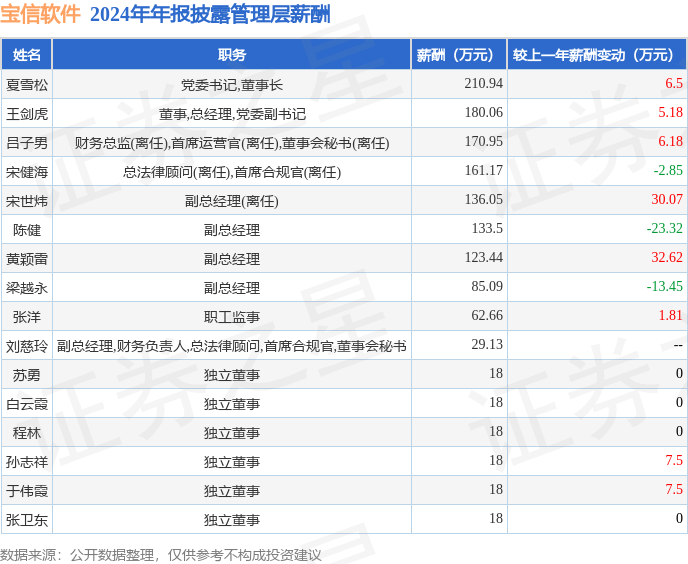
Task: Click the salary change value 30.07
Action: (x=667, y=199)
